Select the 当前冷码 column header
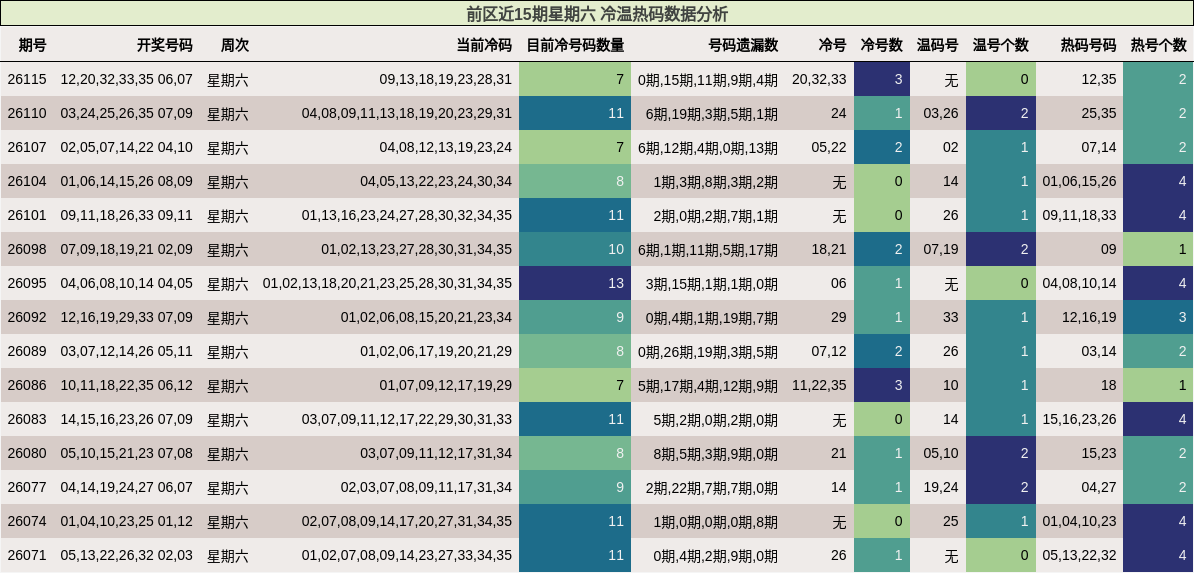1194x573 pixels. tap(484, 45)
